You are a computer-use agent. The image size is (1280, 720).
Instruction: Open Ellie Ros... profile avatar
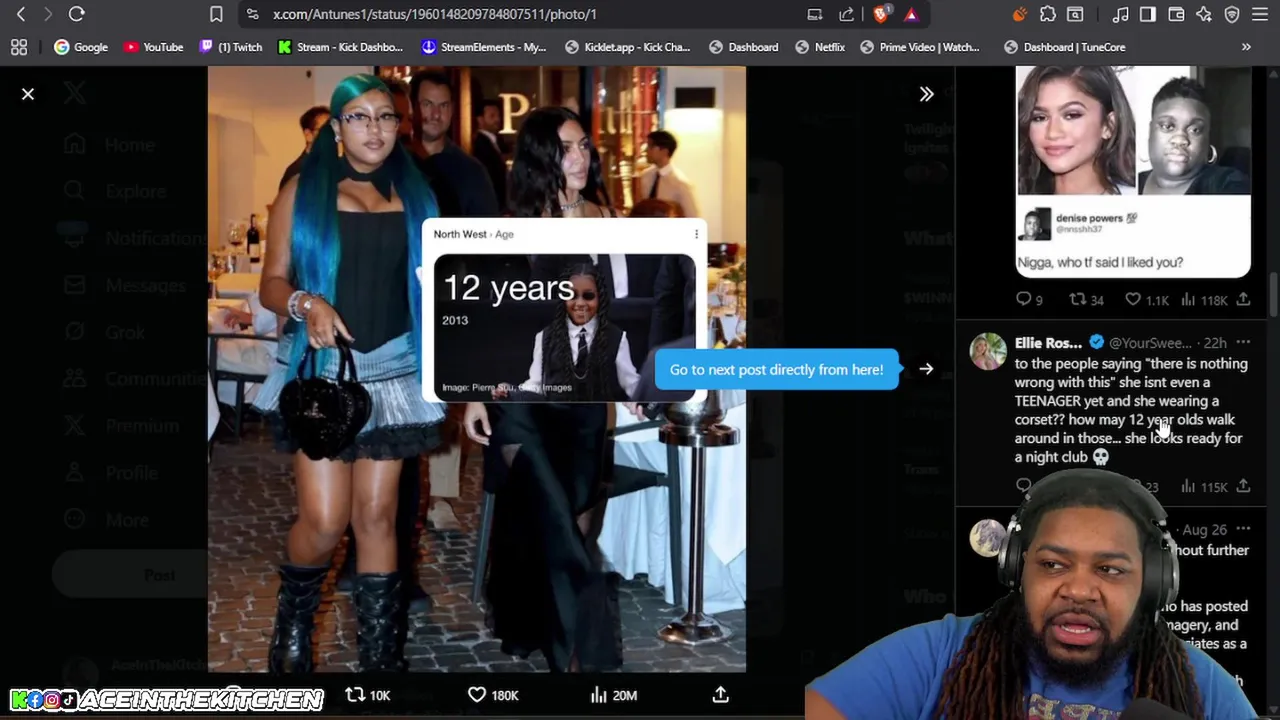click(x=988, y=351)
